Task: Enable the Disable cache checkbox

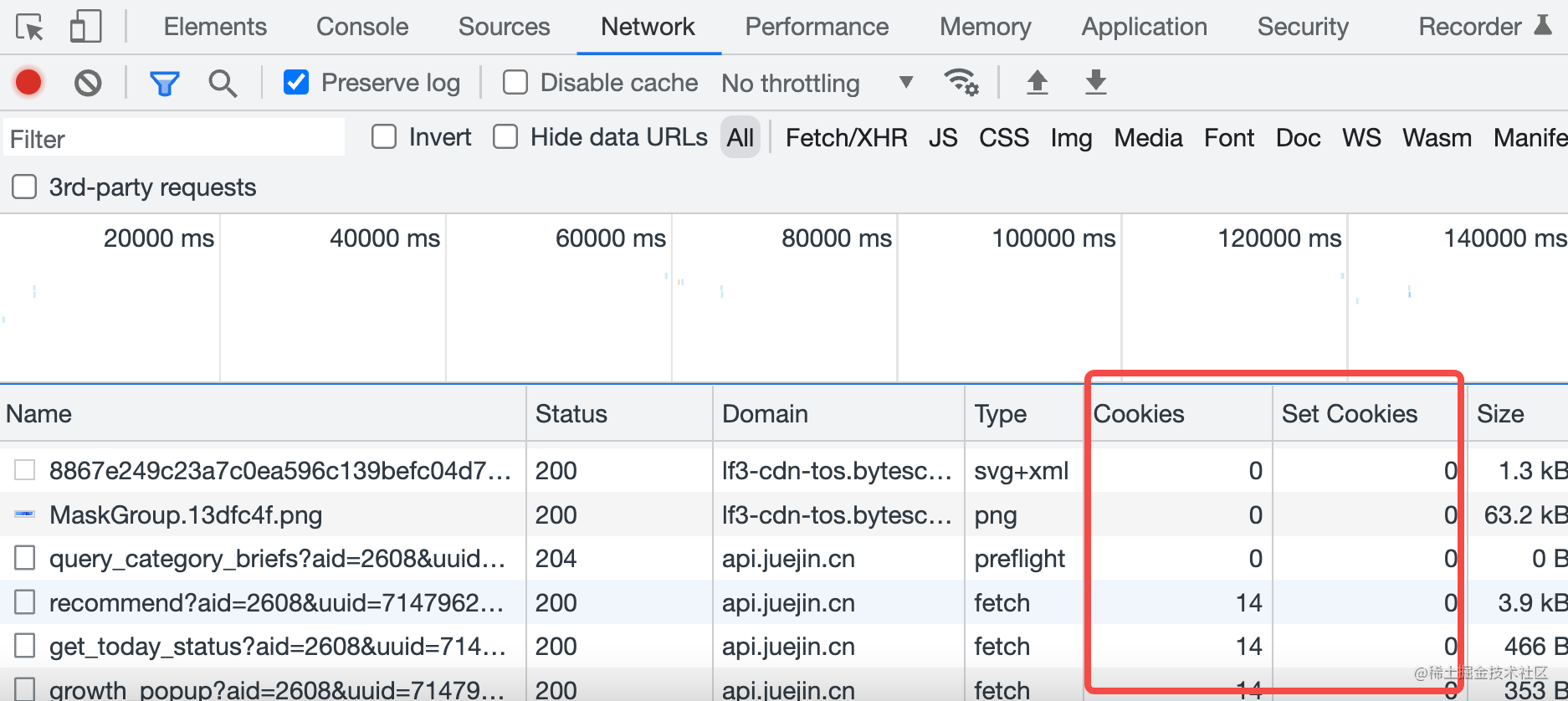Action: click(x=515, y=83)
